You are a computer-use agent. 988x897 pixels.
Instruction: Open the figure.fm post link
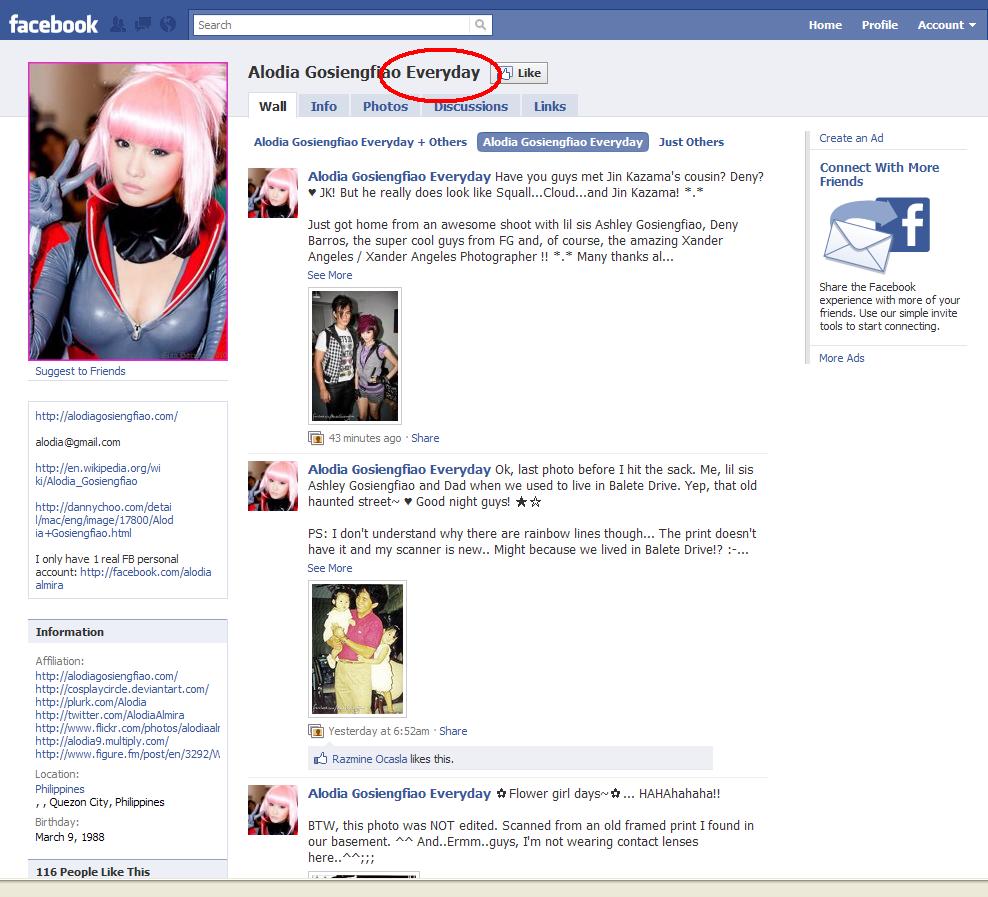[127, 754]
